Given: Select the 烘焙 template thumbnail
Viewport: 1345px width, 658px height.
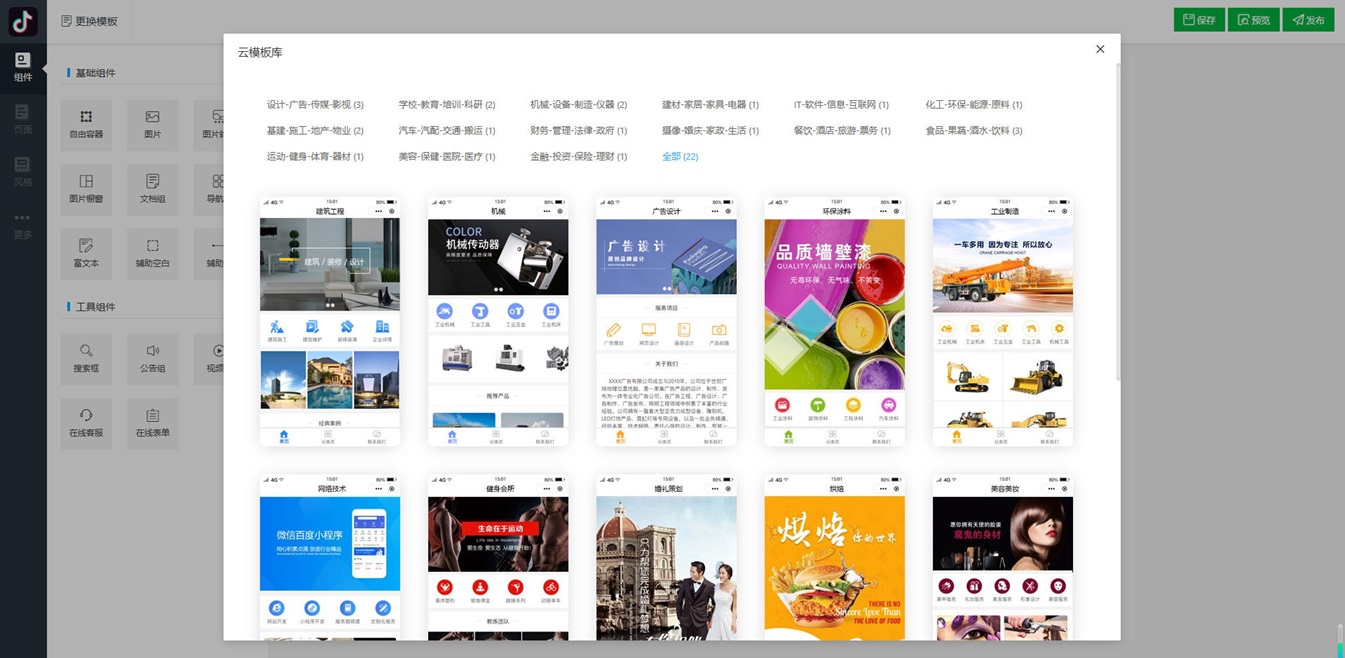Looking at the screenshot, I should click(834, 557).
